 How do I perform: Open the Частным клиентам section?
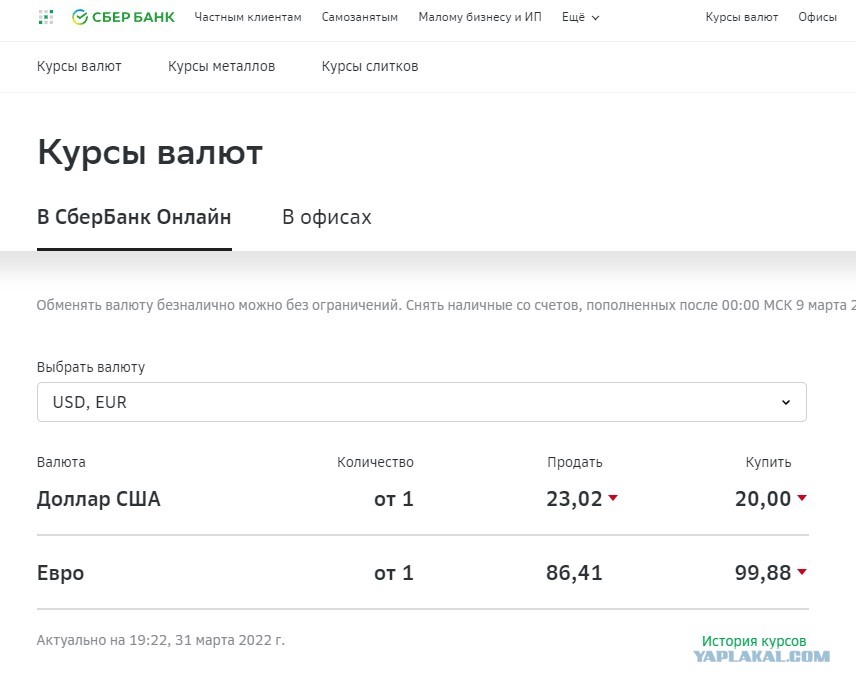pos(248,17)
